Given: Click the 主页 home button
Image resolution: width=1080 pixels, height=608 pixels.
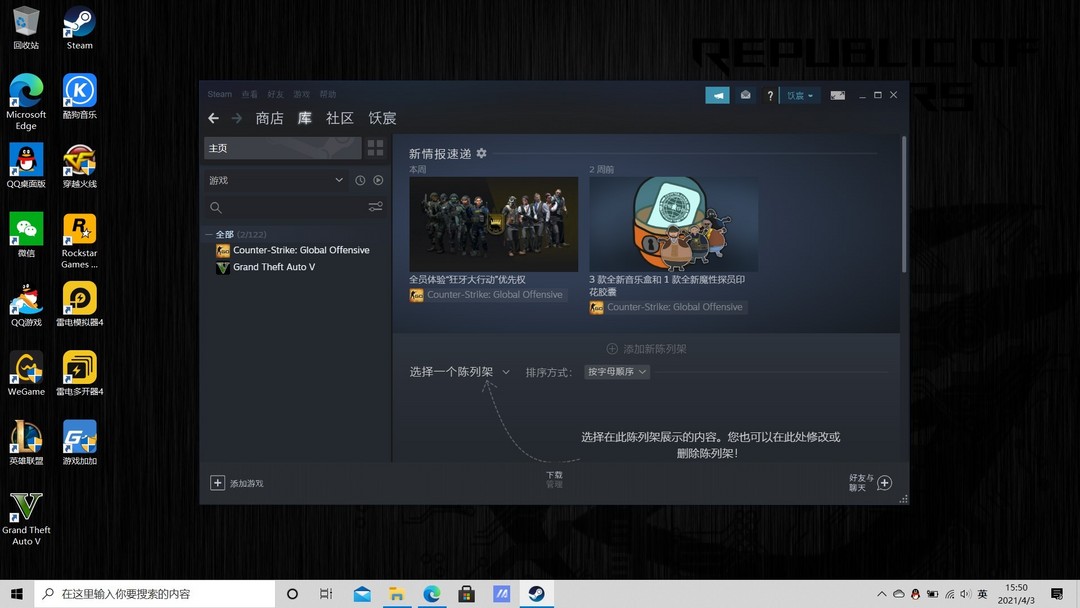Looking at the screenshot, I should point(282,148).
